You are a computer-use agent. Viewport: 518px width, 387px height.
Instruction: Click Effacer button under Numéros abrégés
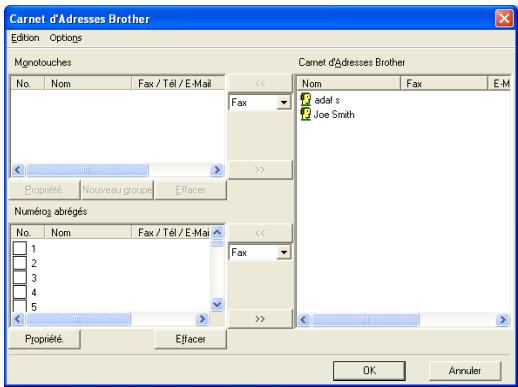[x=191, y=339]
